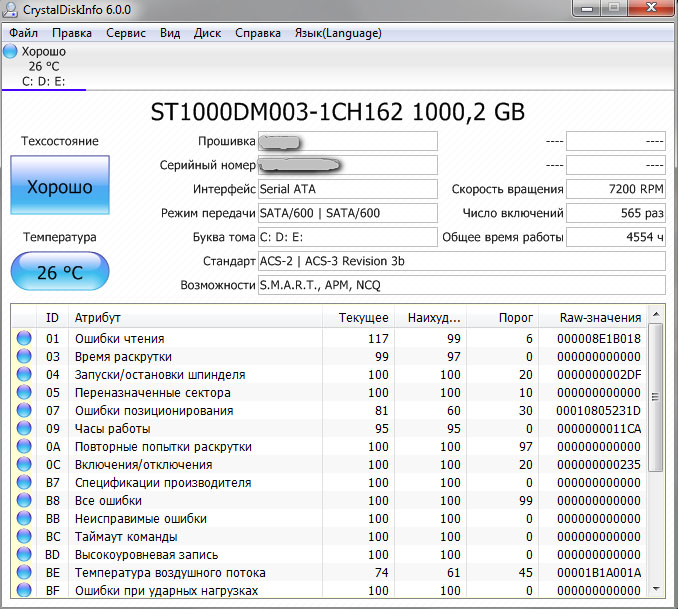Click the Текущее column header
678x609 pixels.
click(x=358, y=317)
